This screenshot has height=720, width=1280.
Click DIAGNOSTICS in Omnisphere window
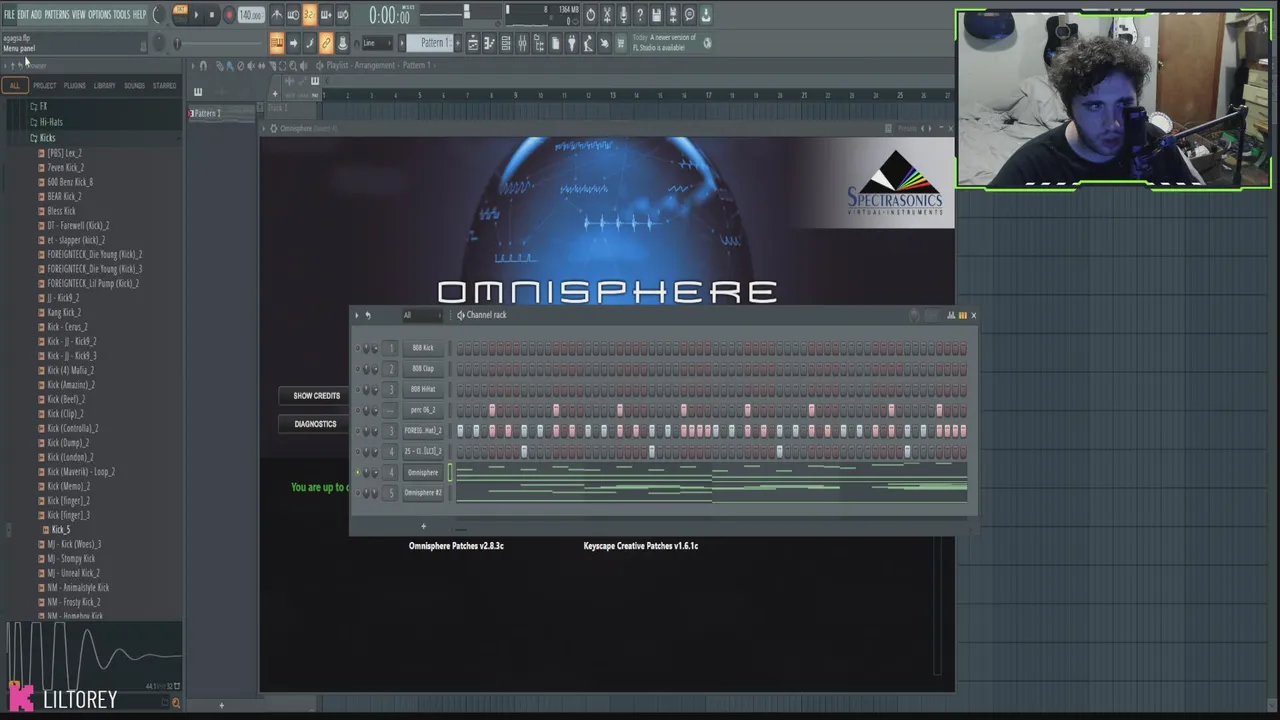point(315,424)
